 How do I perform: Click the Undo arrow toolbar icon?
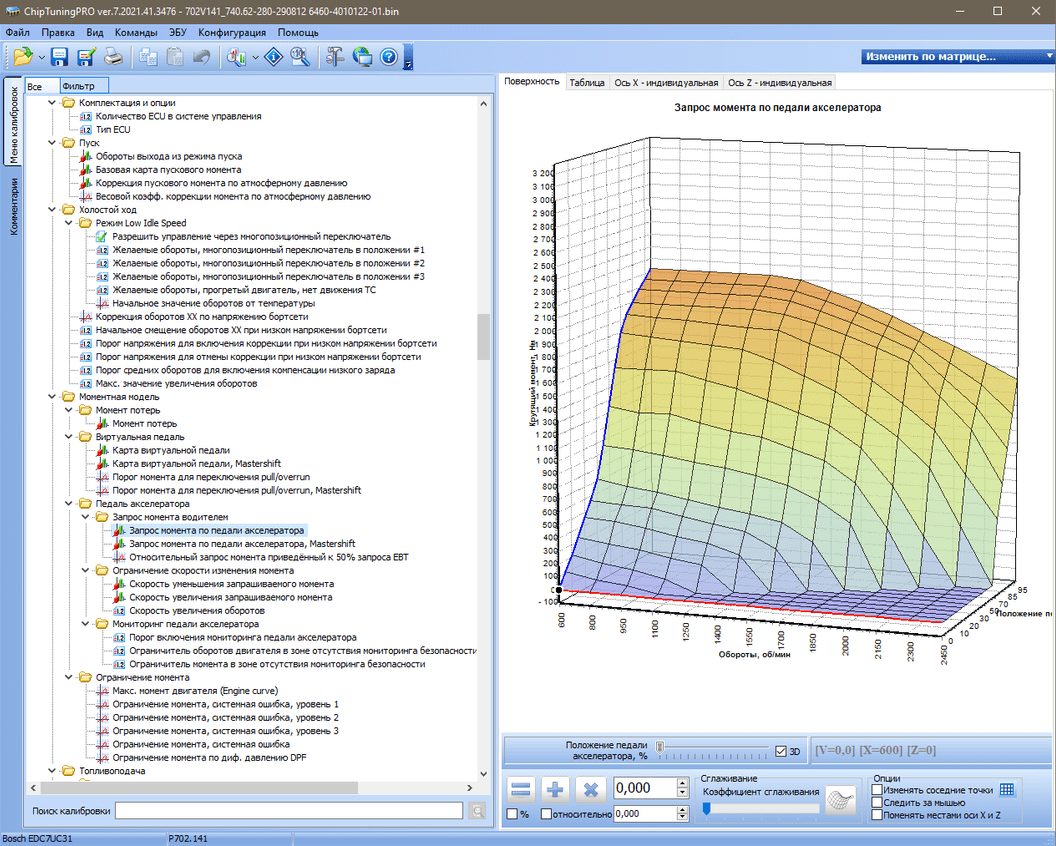pyautogui.click(x=201, y=57)
